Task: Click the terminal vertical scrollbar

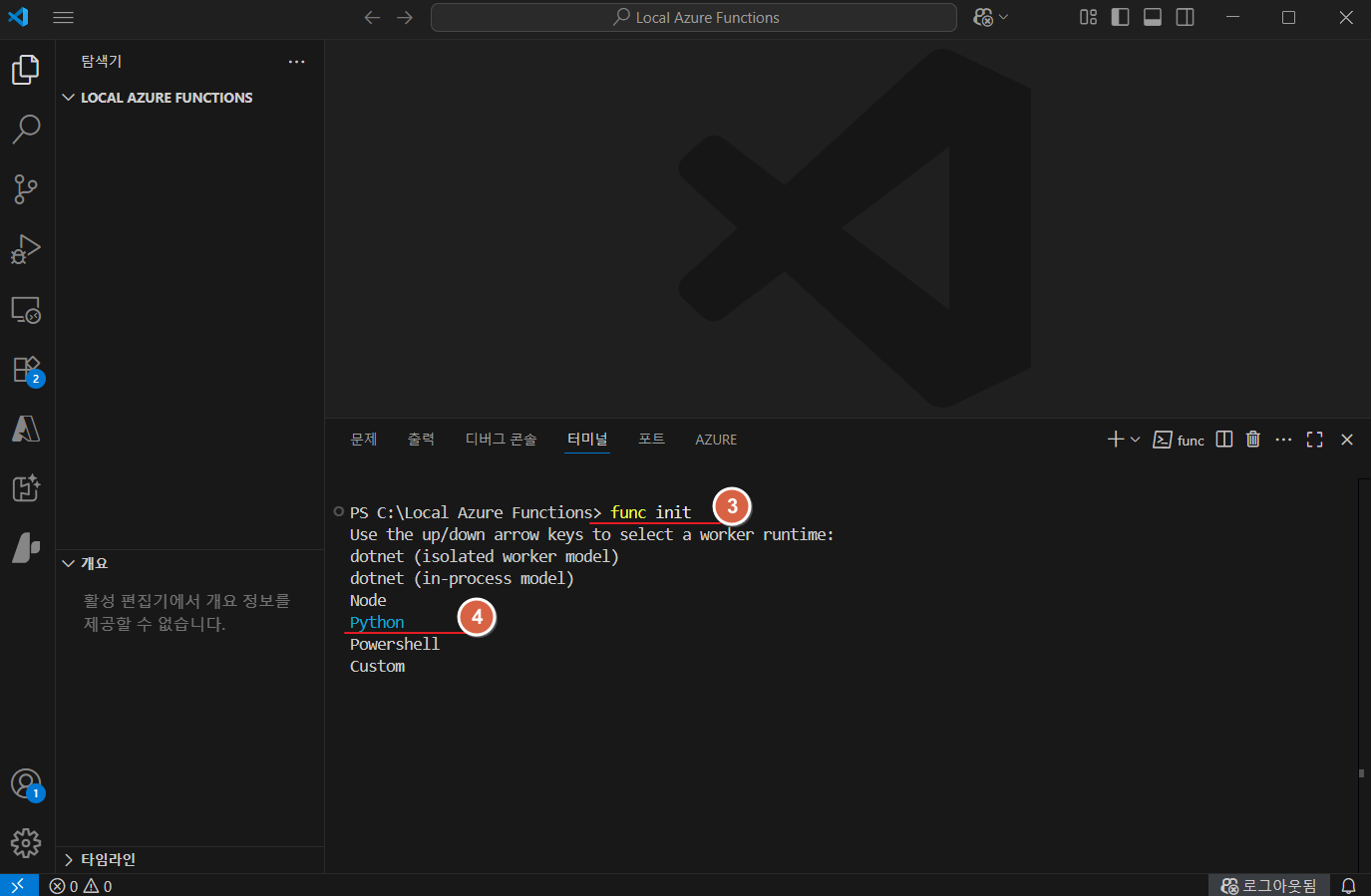Action: 1362,676
